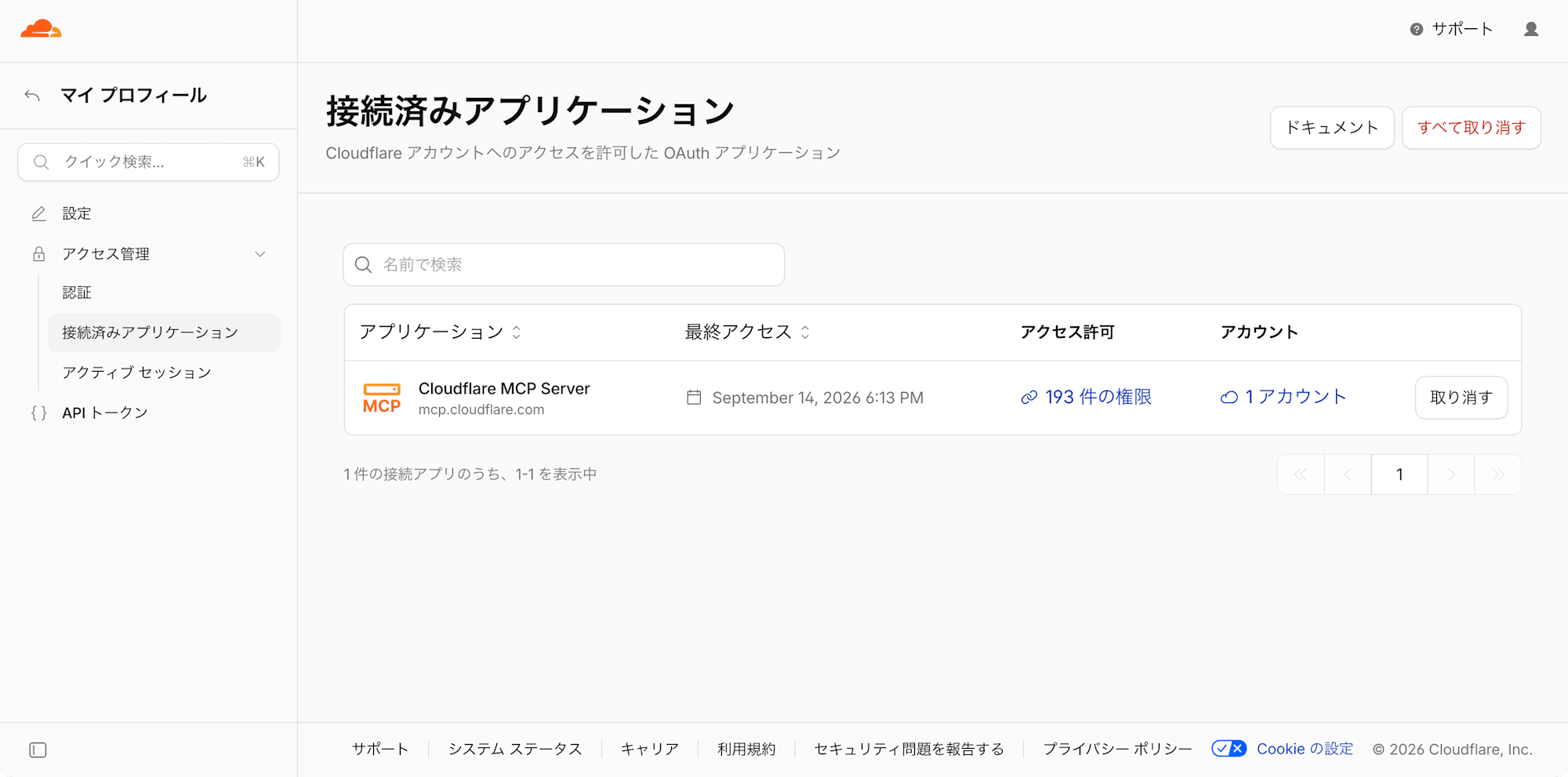Click the braces icon next to API トークン
The height and width of the screenshot is (777, 1568).
[x=38, y=413]
